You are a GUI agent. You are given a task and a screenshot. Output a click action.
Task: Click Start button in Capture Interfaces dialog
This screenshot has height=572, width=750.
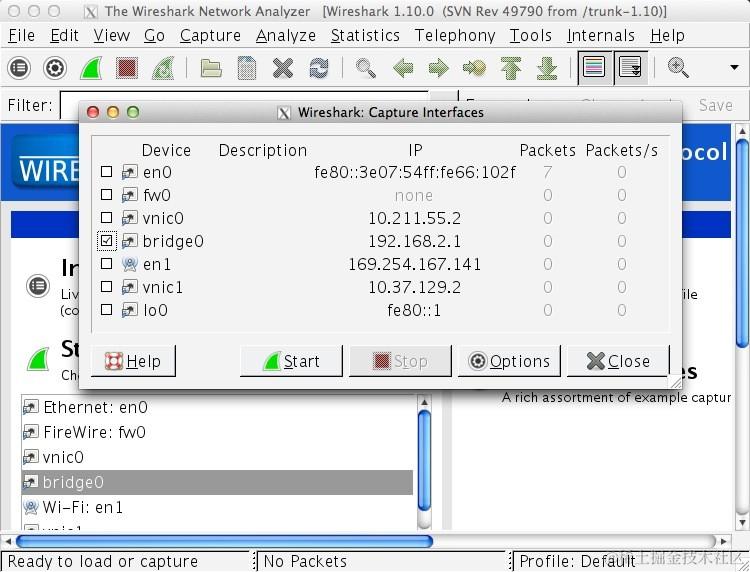click(291, 361)
